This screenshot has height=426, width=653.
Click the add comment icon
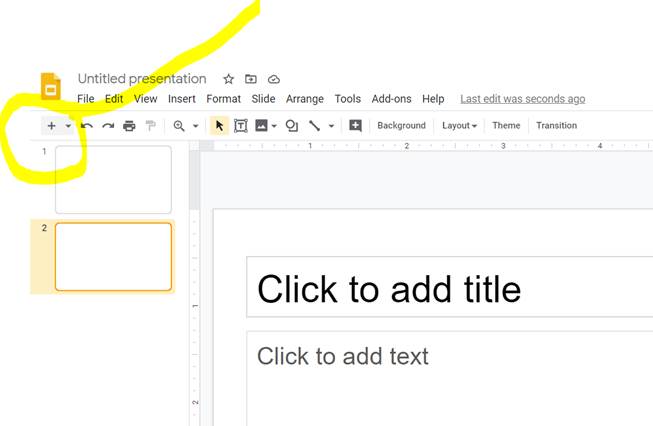pyautogui.click(x=355, y=126)
